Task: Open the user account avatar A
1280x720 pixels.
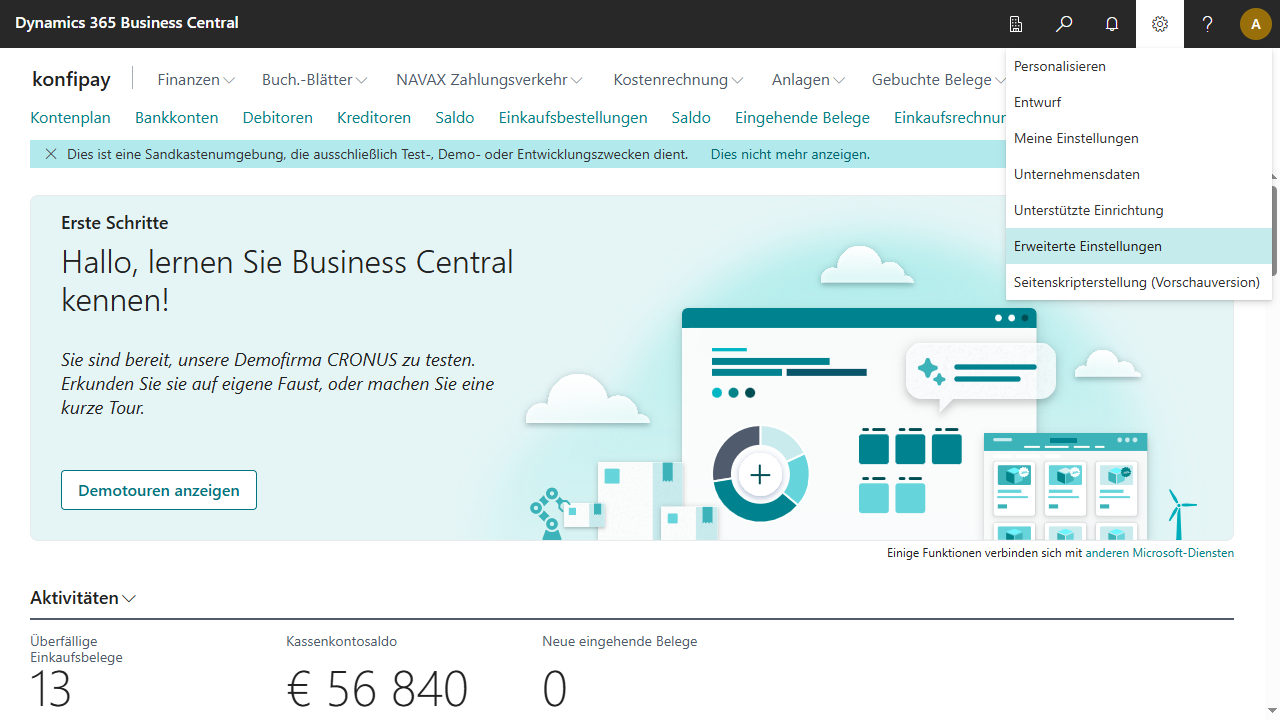Action: [1256, 24]
